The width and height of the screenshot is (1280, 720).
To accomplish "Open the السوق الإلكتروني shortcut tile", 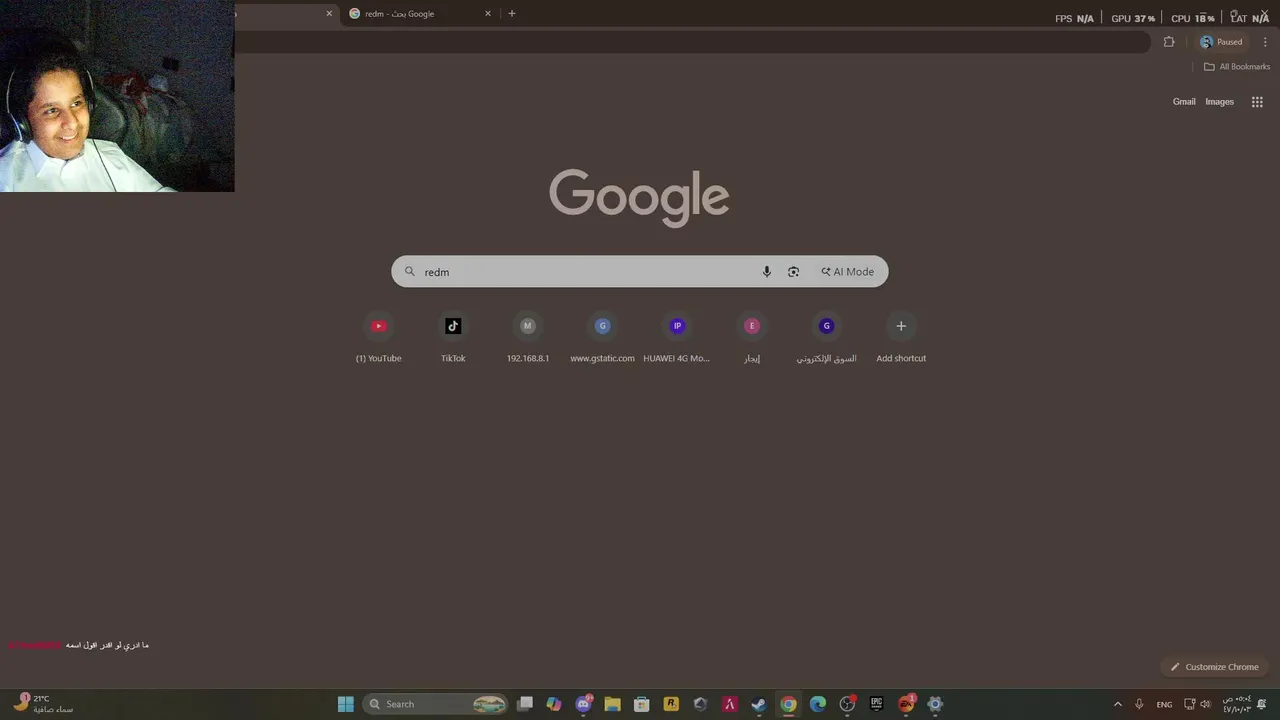I will (x=826, y=339).
